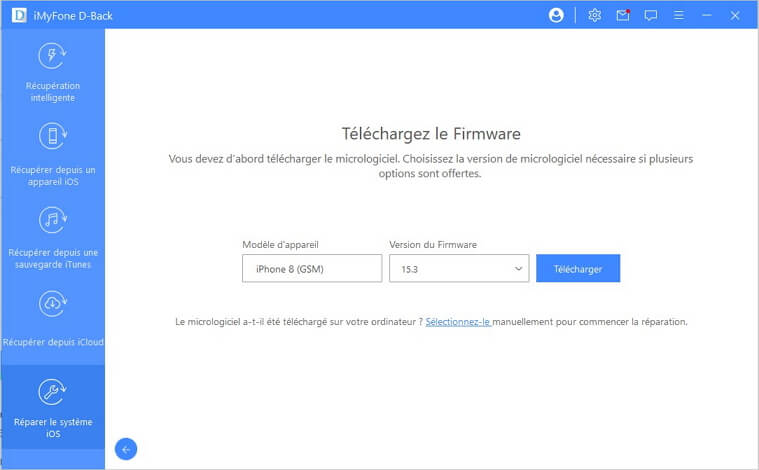This screenshot has height=470, width=759.
Task: Select Récupérer depuis une sauvegarde iTunes icon
Action: (52, 220)
